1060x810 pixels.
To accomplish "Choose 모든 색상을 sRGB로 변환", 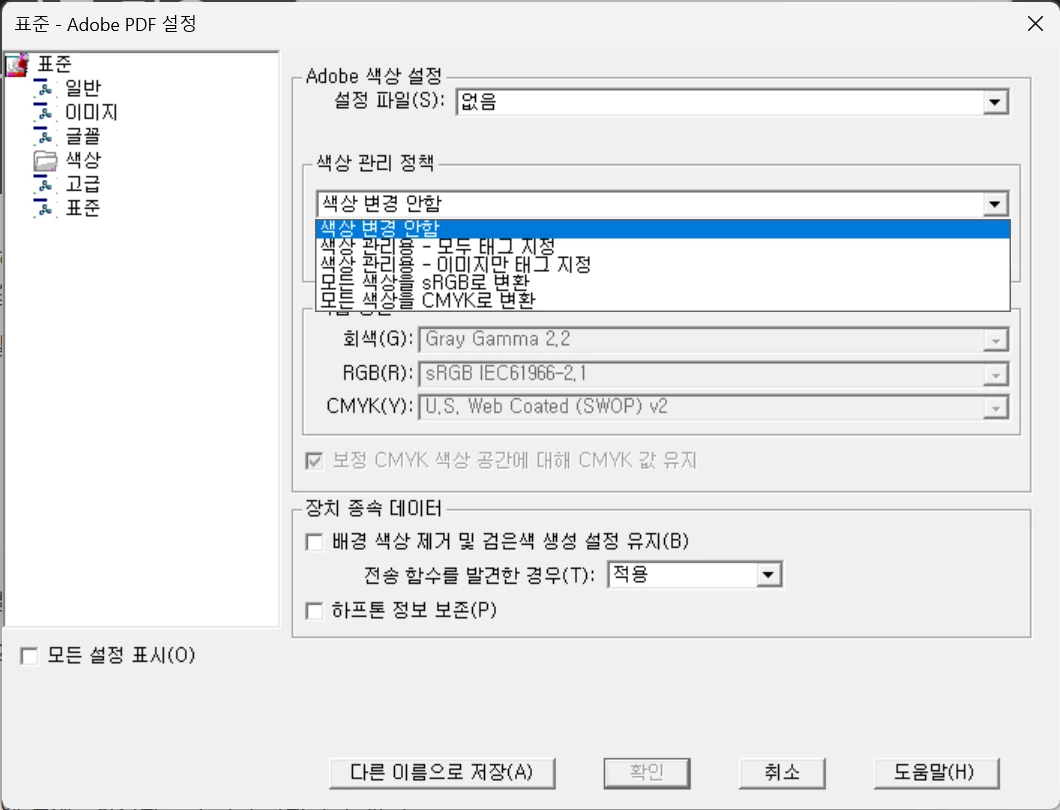I will pos(662,282).
